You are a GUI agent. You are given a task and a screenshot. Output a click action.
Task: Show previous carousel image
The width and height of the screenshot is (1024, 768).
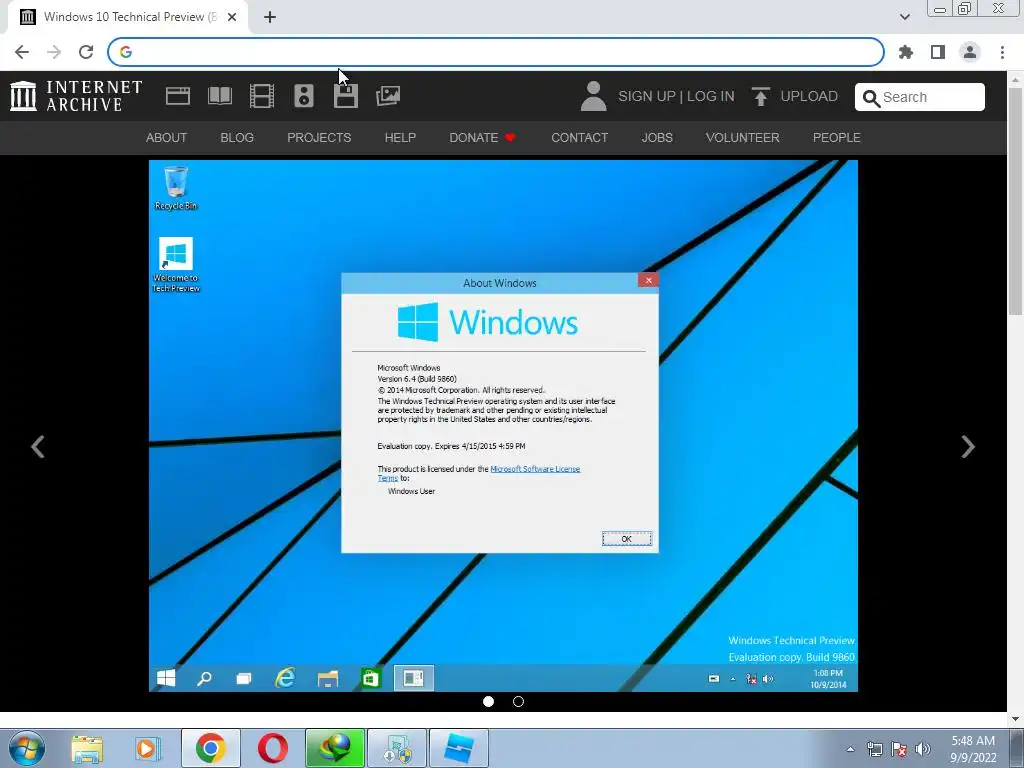[38, 447]
